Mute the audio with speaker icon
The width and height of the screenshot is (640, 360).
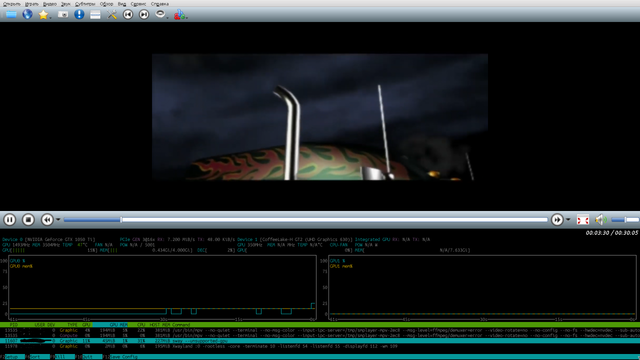tap(600, 220)
